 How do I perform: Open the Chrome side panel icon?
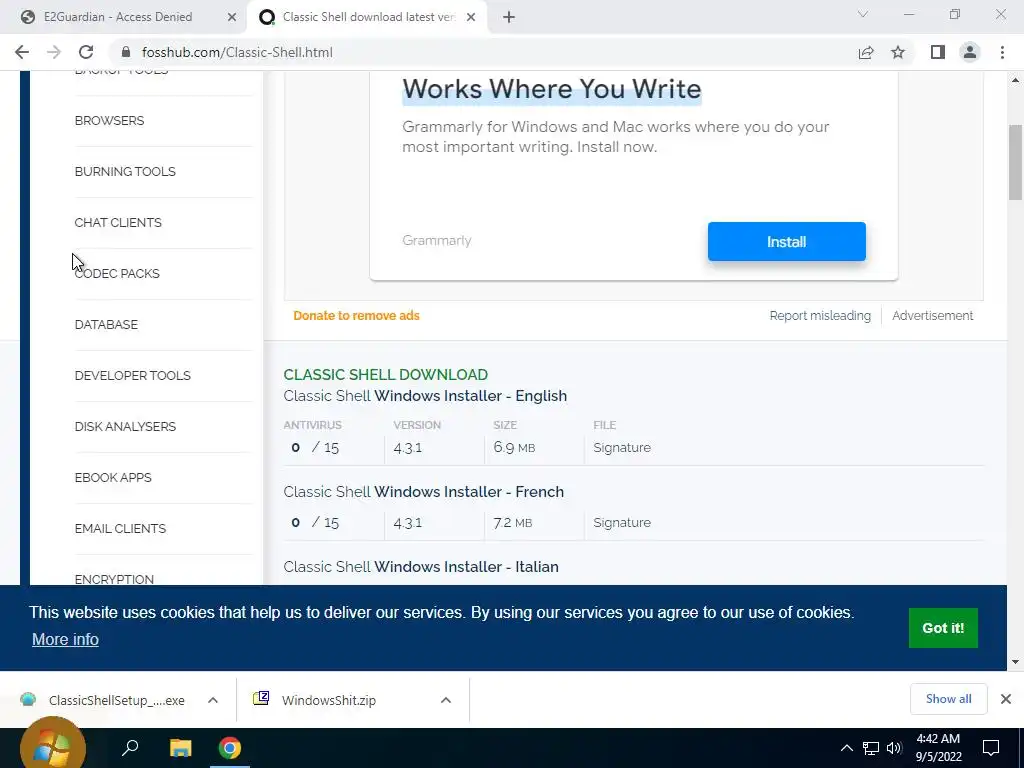(938, 52)
